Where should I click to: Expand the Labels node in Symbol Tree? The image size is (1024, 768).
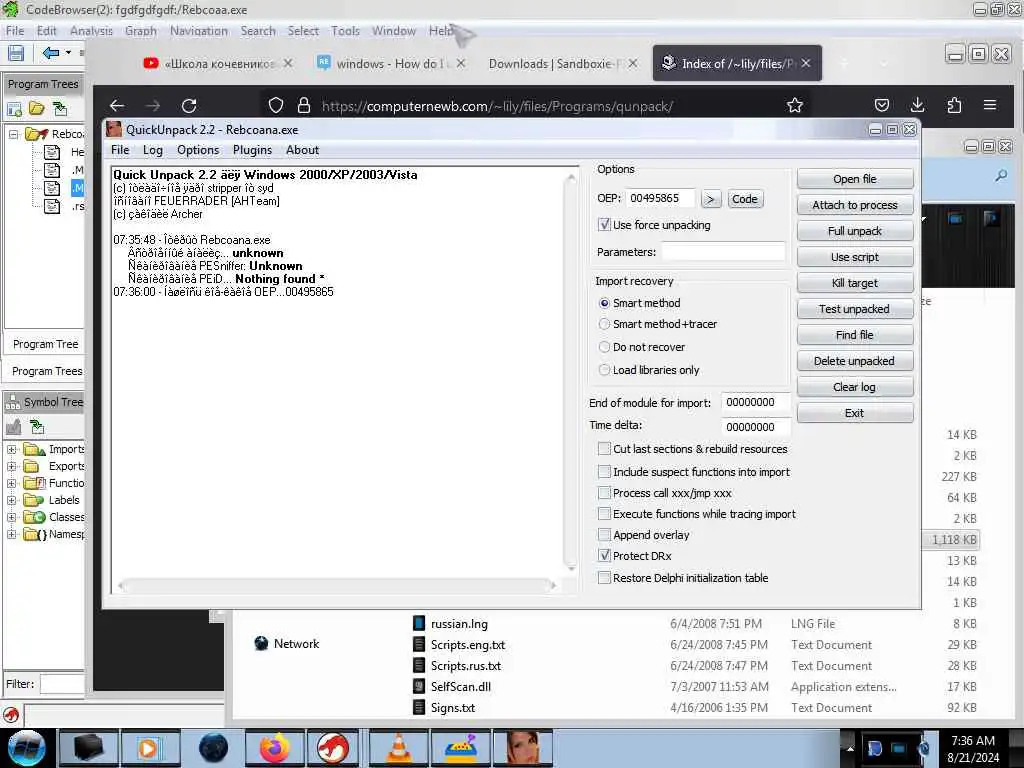(11, 500)
